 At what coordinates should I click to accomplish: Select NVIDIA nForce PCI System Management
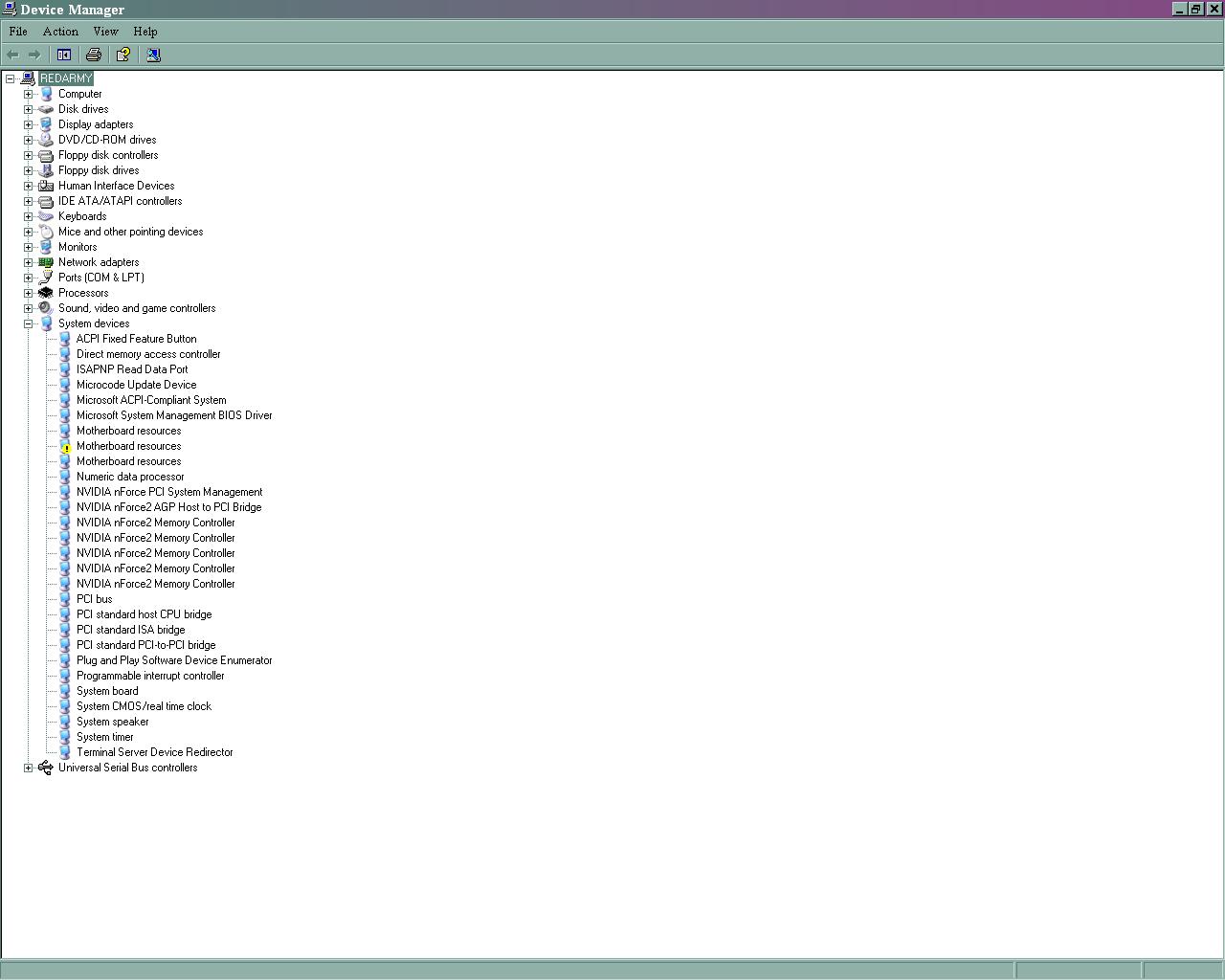coord(168,492)
